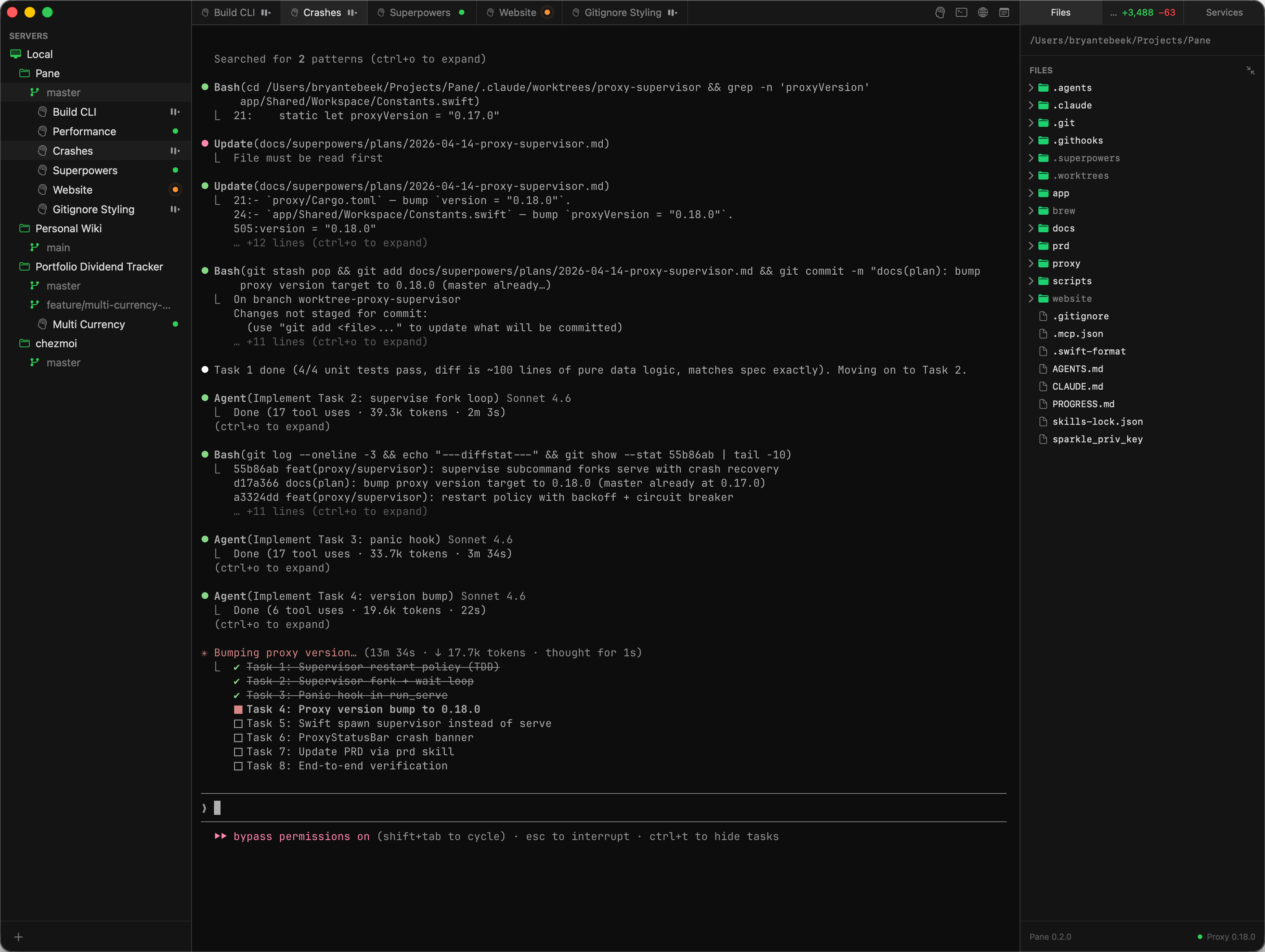Check the Task 6 ProxyStatusBar crash banner checkbox
Image resolution: width=1265 pixels, height=952 pixels.
238,738
